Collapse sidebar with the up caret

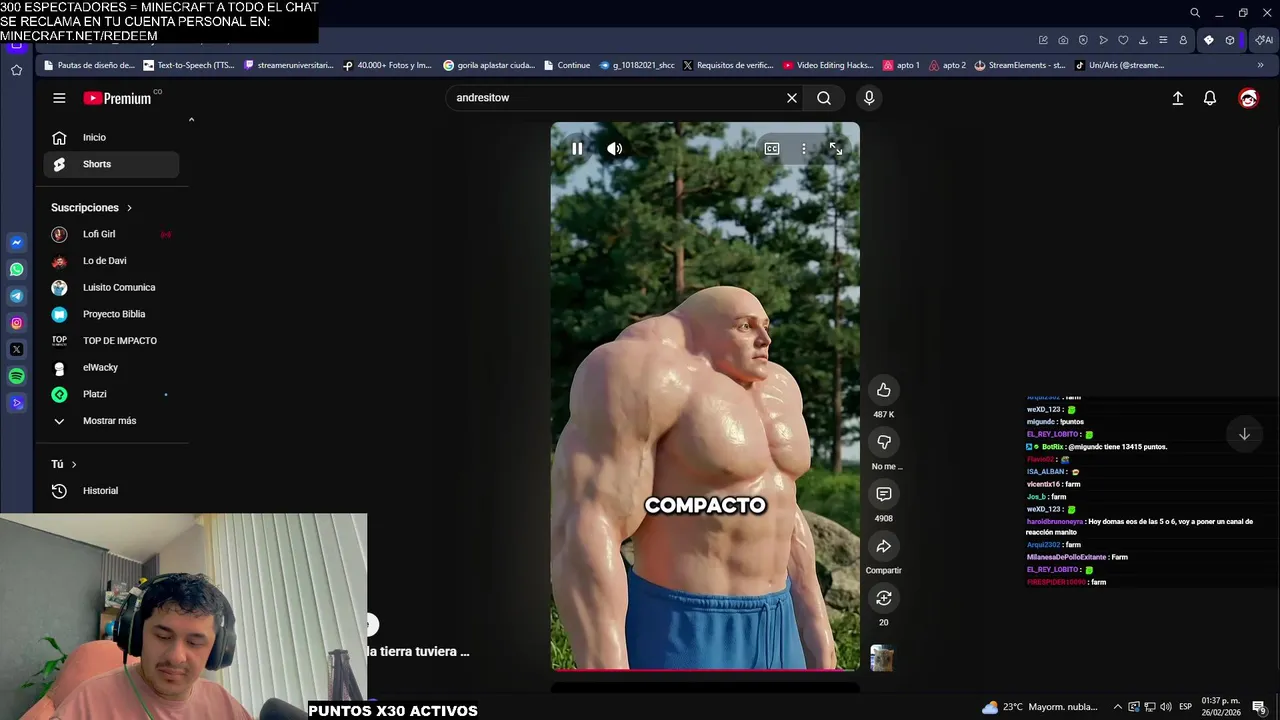point(191,120)
